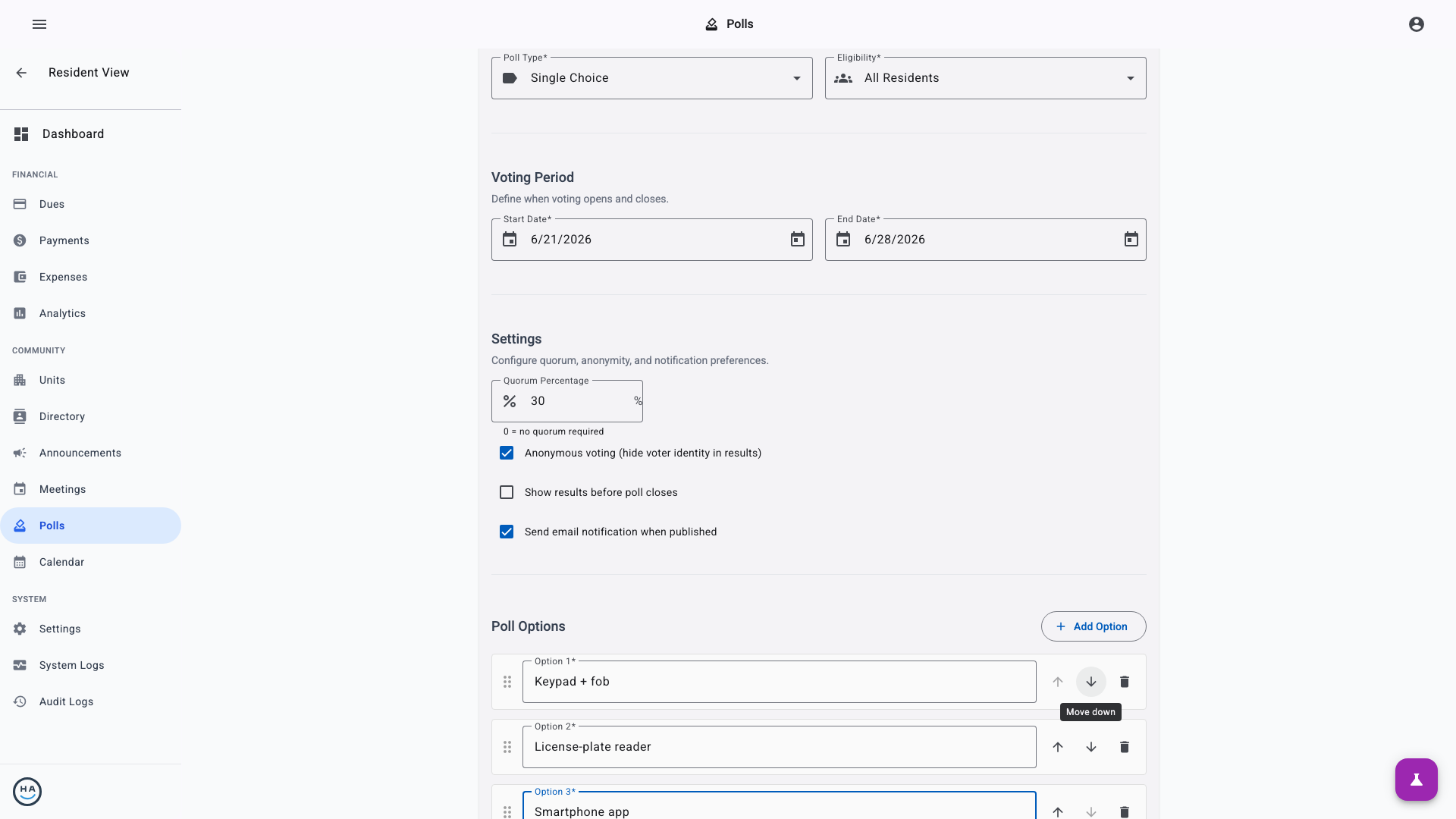The width and height of the screenshot is (1456, 819).
Task: Click the disabled move-up arrow for Option 1
Action: (x=1058, y=682)
